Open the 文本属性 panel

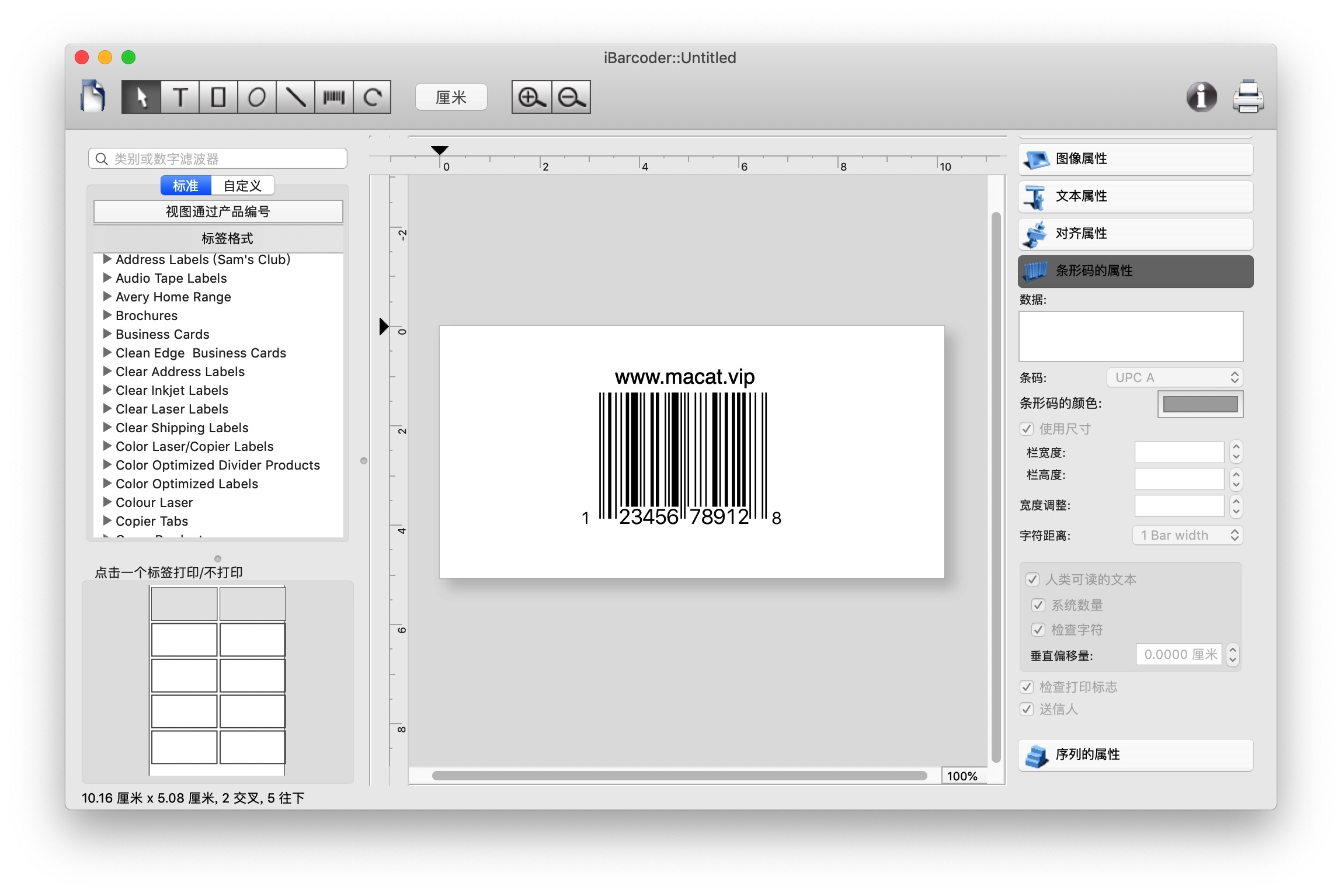1135,196
